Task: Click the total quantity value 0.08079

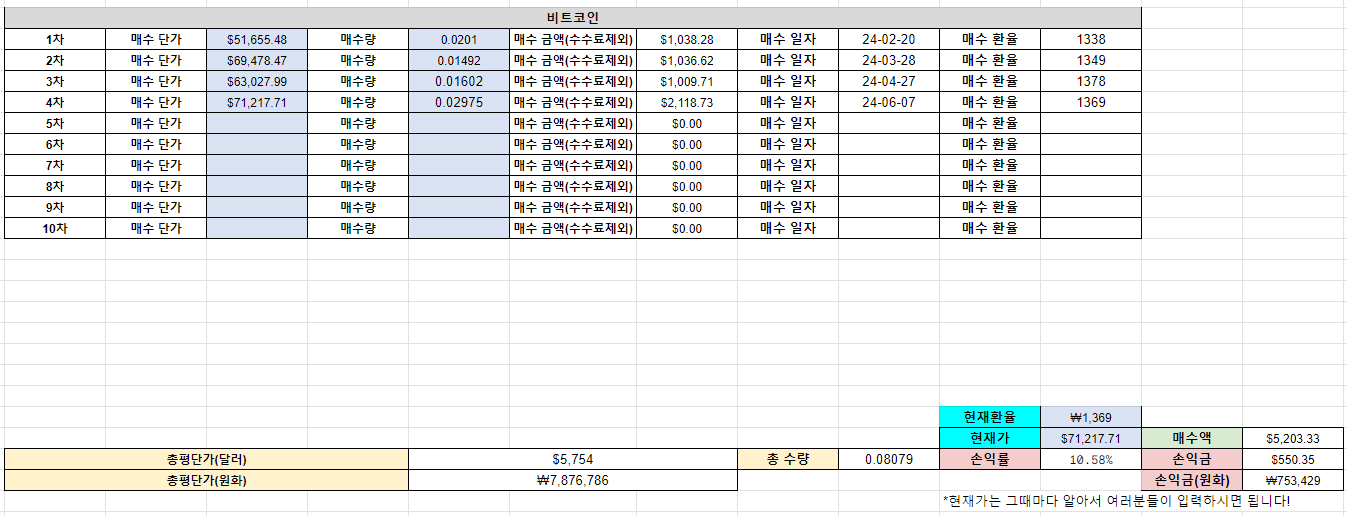Action: pyautogui.click(x=889, y=459)
